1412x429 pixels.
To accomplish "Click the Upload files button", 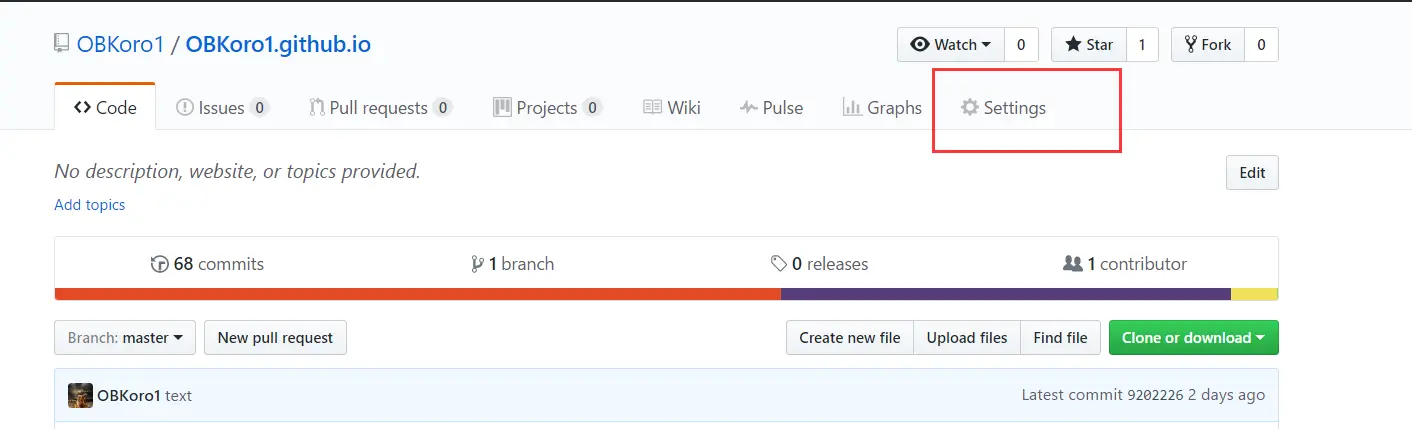I will [x=967, y=338].
